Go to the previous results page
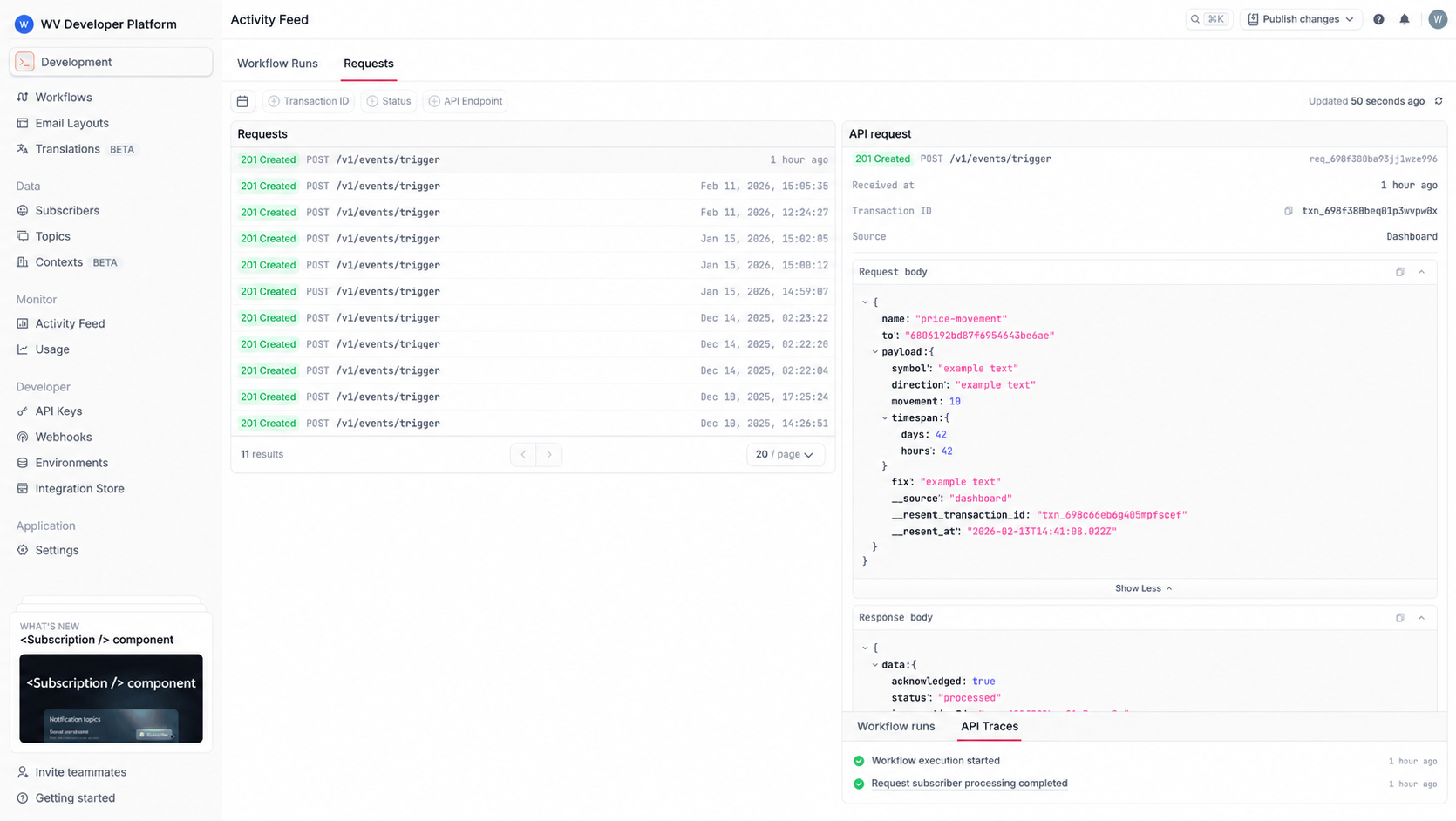This screenshot has height=821, width=1456. tap(523, 454)
